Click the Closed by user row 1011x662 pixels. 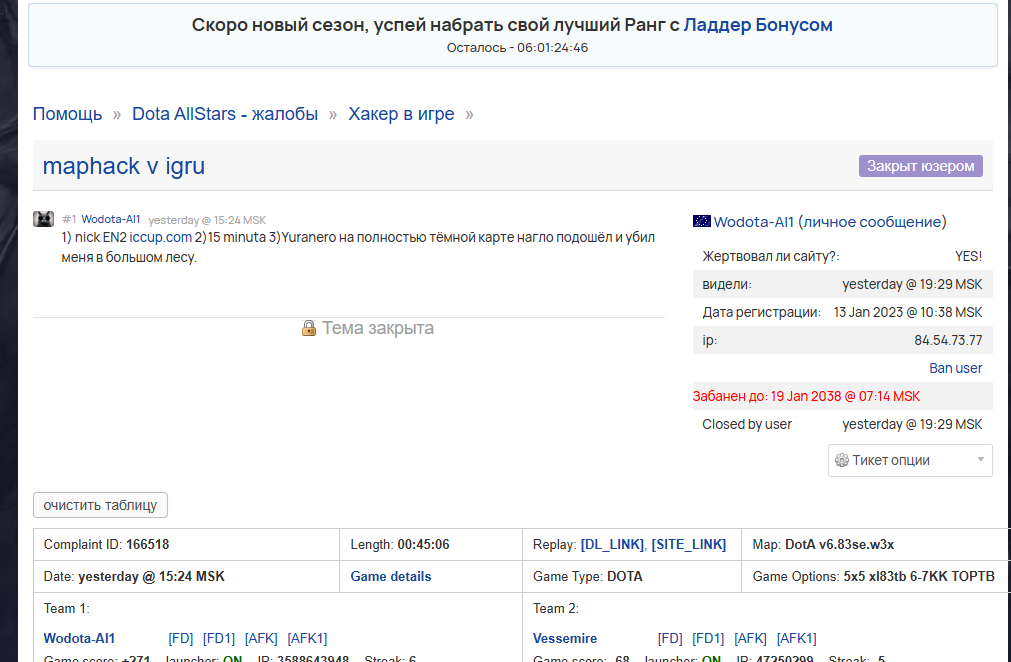point(842,424)
